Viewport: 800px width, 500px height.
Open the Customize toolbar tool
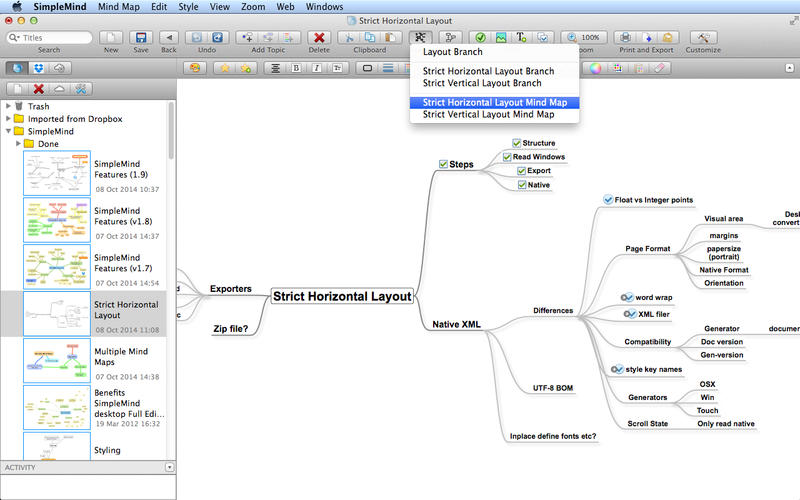(702, 37)
